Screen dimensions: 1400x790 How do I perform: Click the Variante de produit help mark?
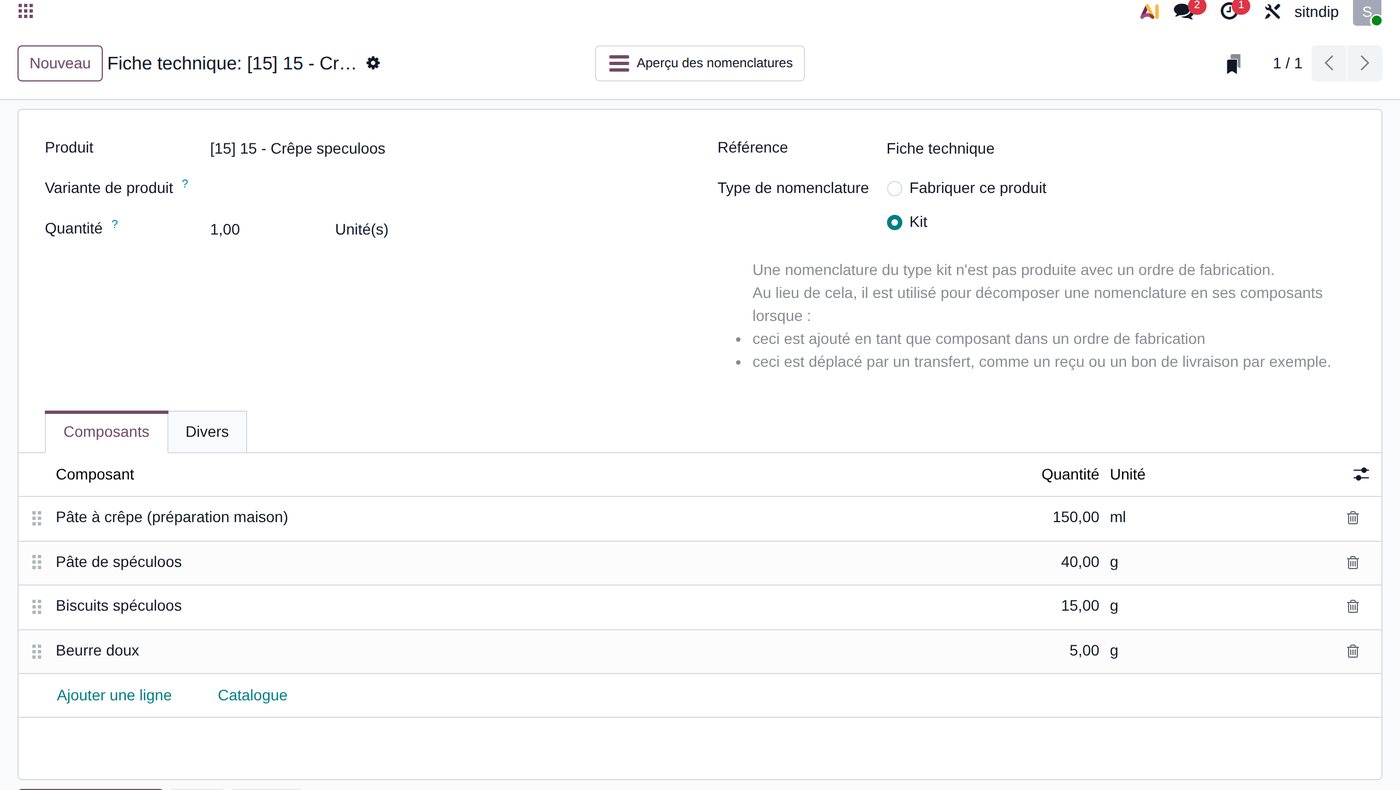(x=185, y=184)
